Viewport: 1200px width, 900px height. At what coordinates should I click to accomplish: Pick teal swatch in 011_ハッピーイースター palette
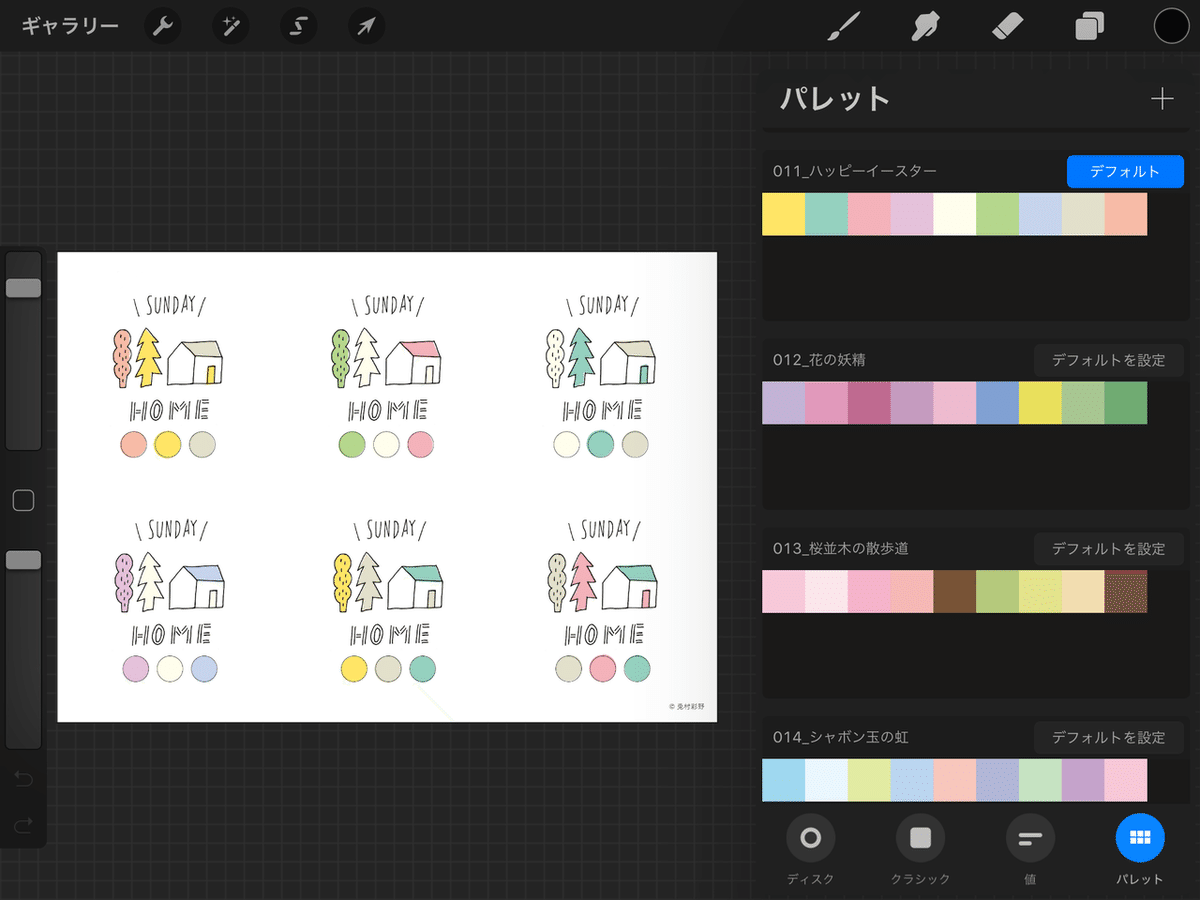(826, 214)
